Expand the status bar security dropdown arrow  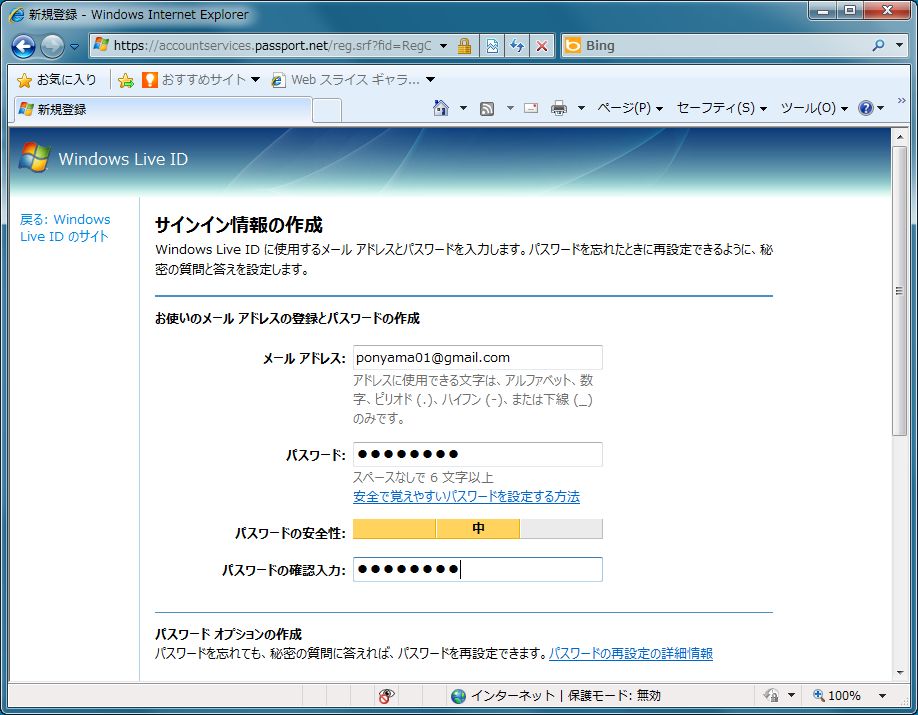[x=792, y=696]
